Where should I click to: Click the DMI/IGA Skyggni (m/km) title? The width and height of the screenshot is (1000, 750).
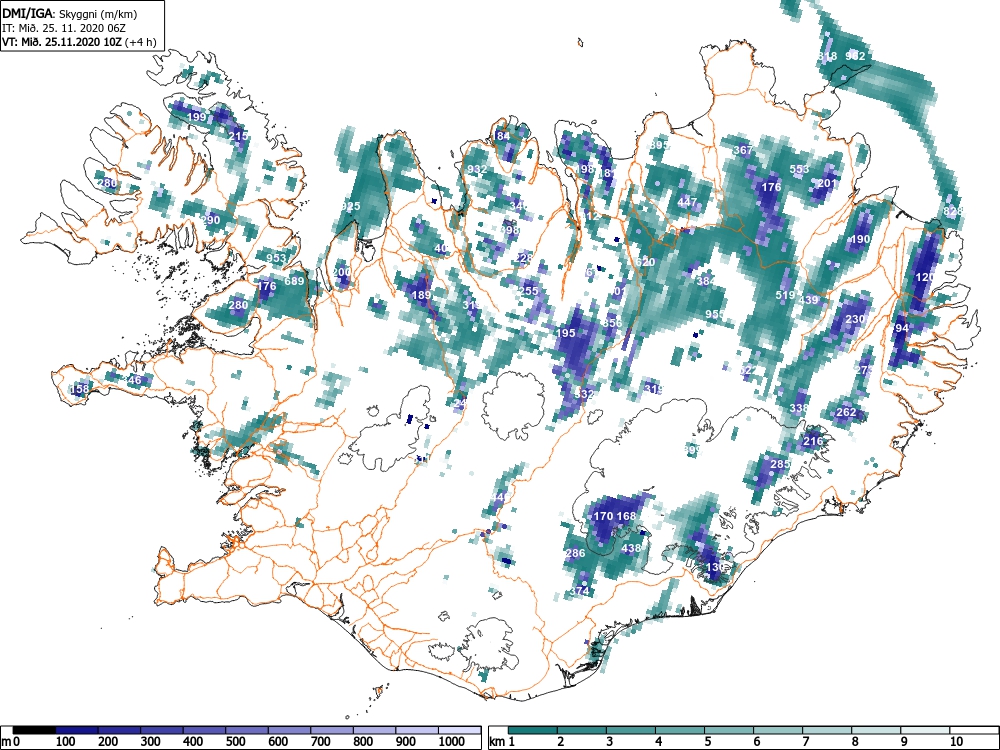coord(69,13)
